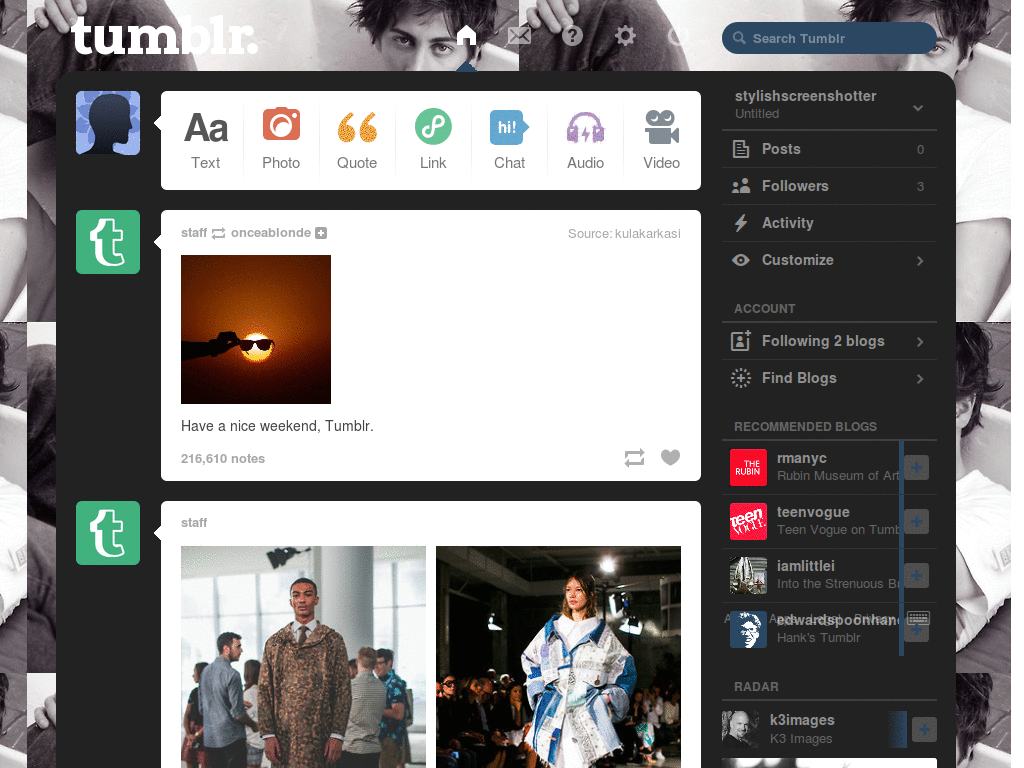View the 216,610 notes

coord(223,458)
